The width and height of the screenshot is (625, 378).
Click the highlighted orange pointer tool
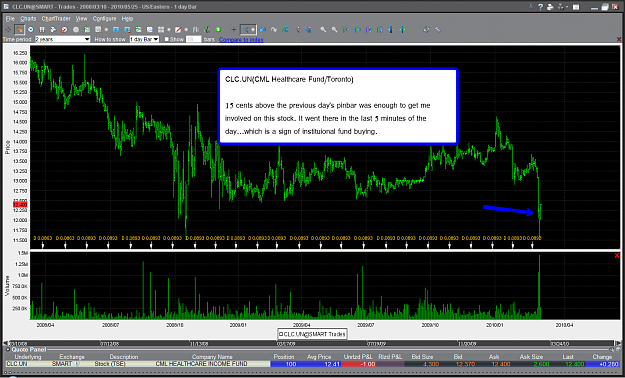pos(19,30)
